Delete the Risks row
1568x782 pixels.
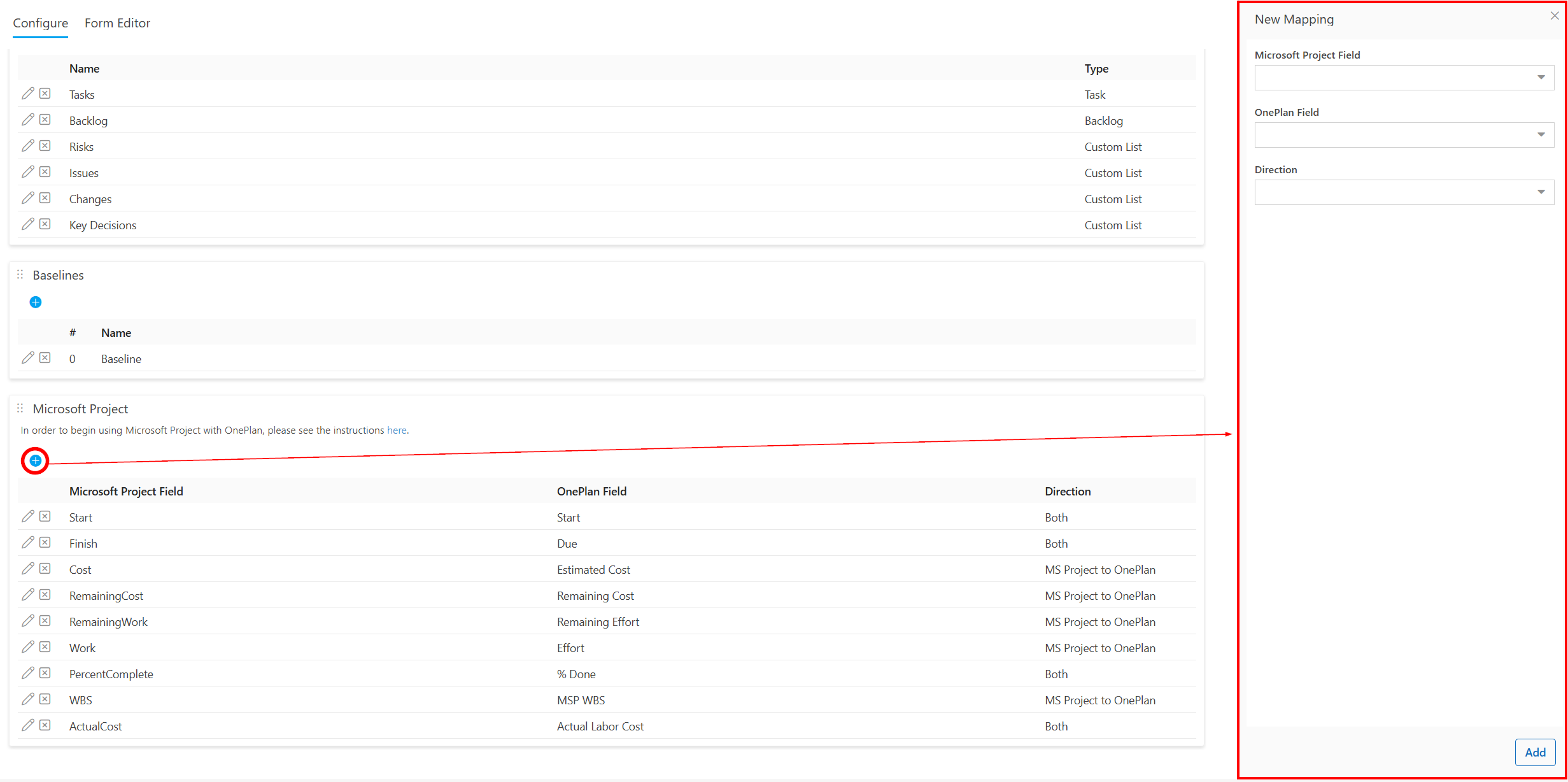(x=45, y=146)
